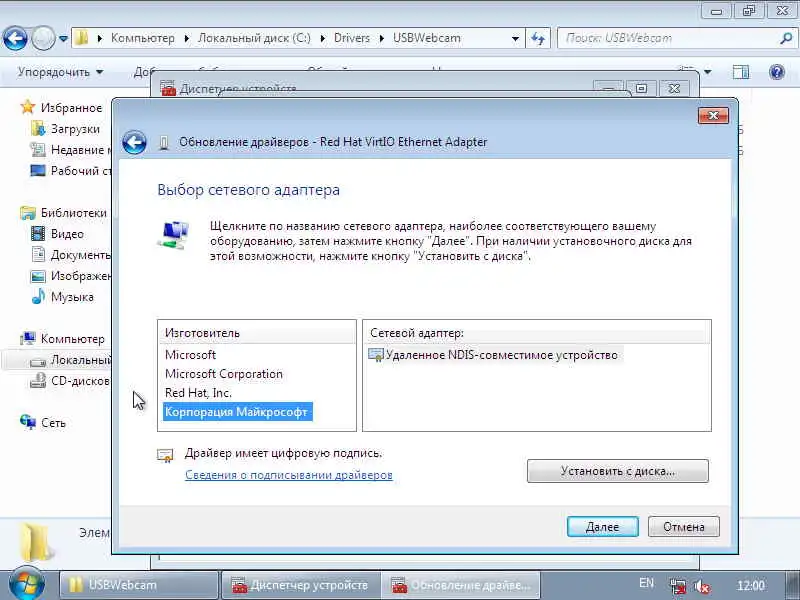Open Недавние места in sidebar
The image size is (800, 600).
point(70,150)
